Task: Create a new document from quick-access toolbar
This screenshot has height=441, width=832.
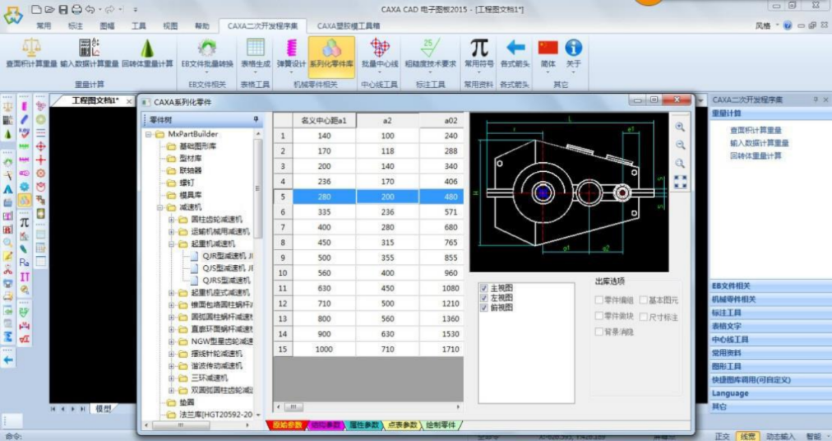Action: (x=36, y=9)
